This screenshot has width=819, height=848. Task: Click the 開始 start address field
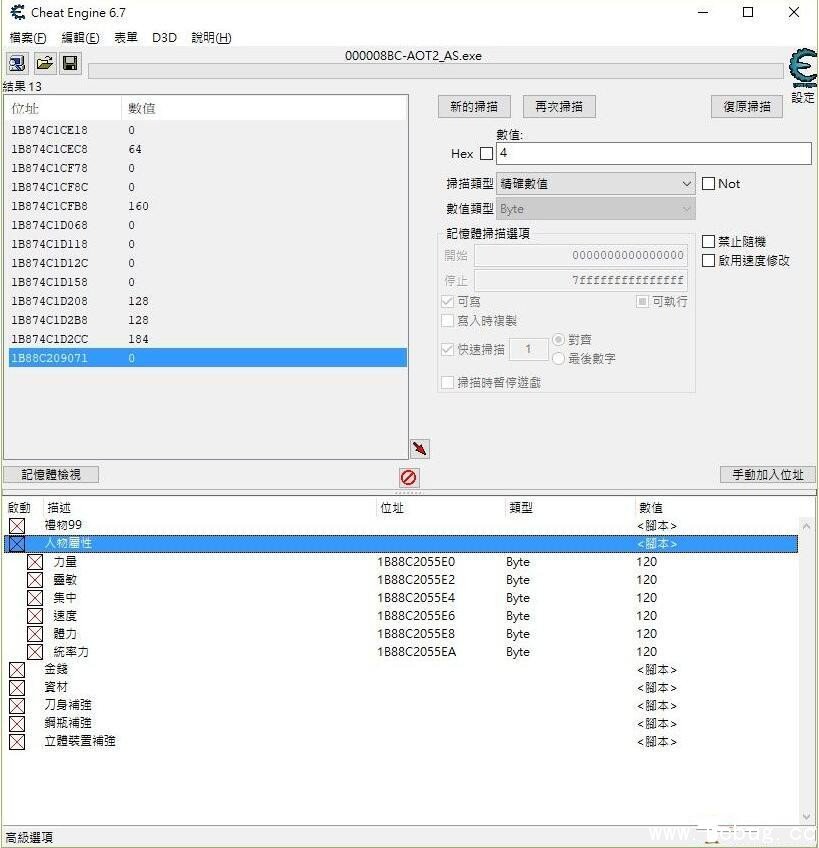click(x=580, y=255)
